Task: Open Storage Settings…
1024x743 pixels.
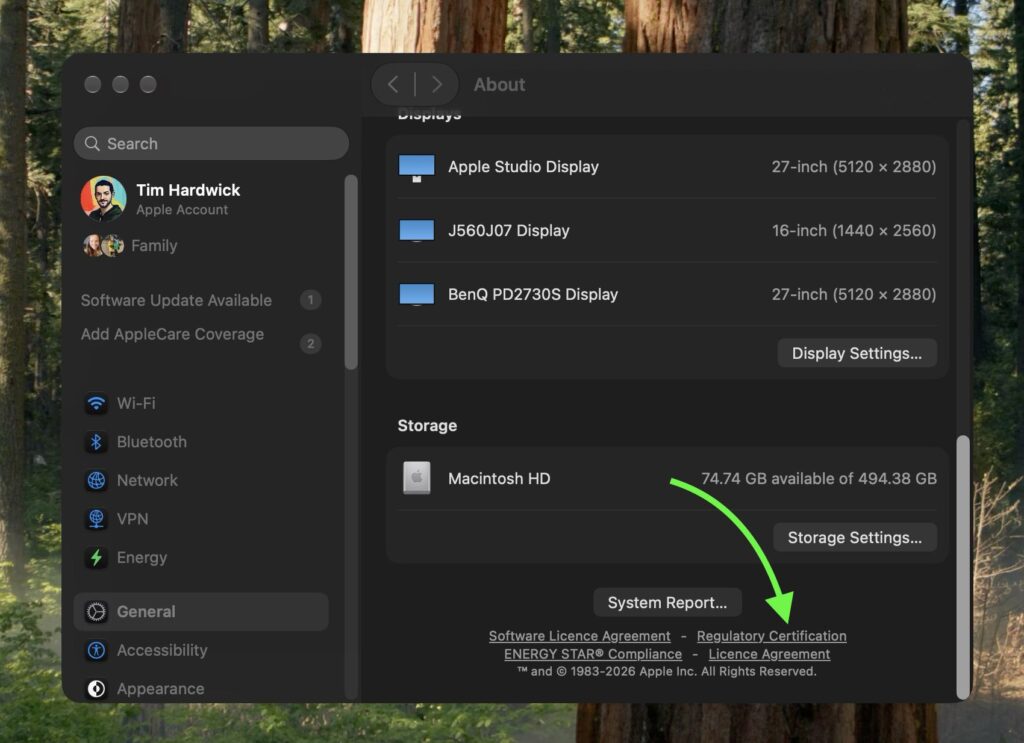Action: (855, 537)
